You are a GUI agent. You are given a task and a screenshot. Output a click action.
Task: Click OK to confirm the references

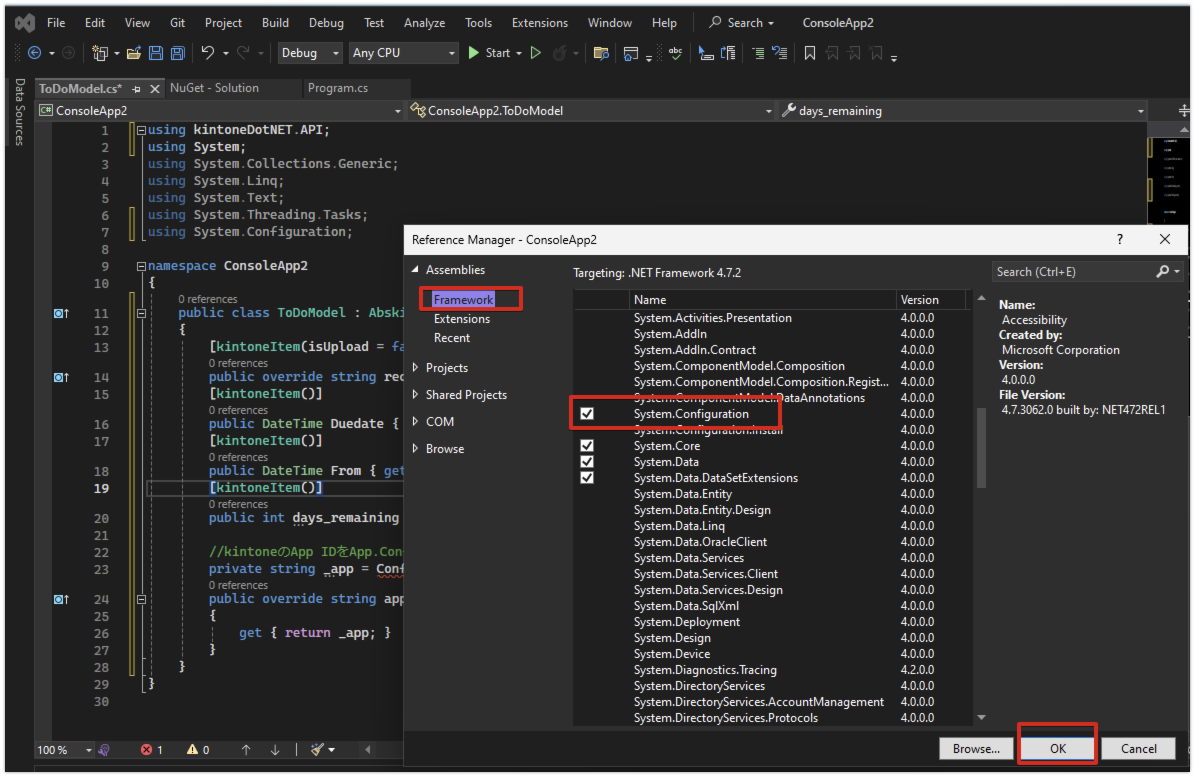click(1057, 748)
